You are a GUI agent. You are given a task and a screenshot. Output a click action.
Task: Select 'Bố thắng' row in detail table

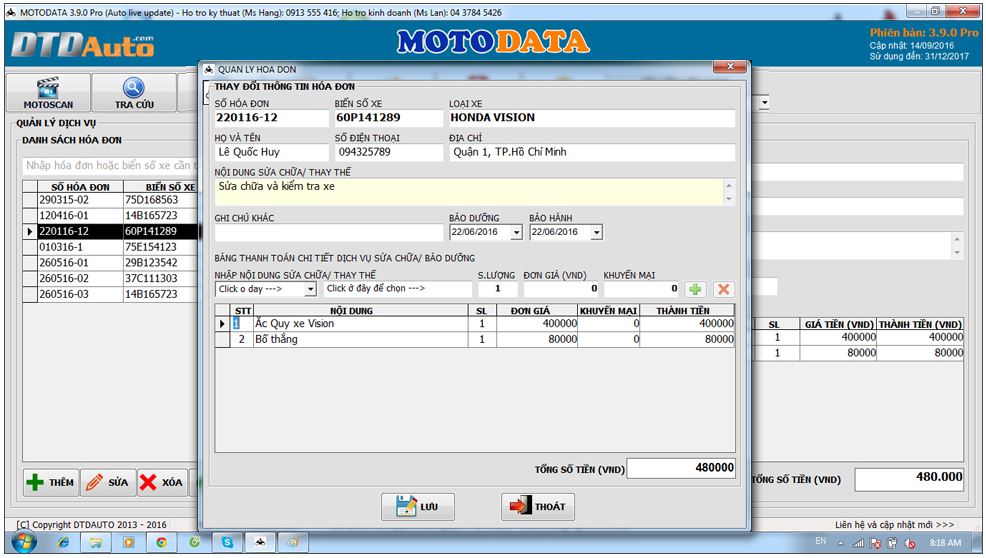pyautogui.click(x=475, y=339)
